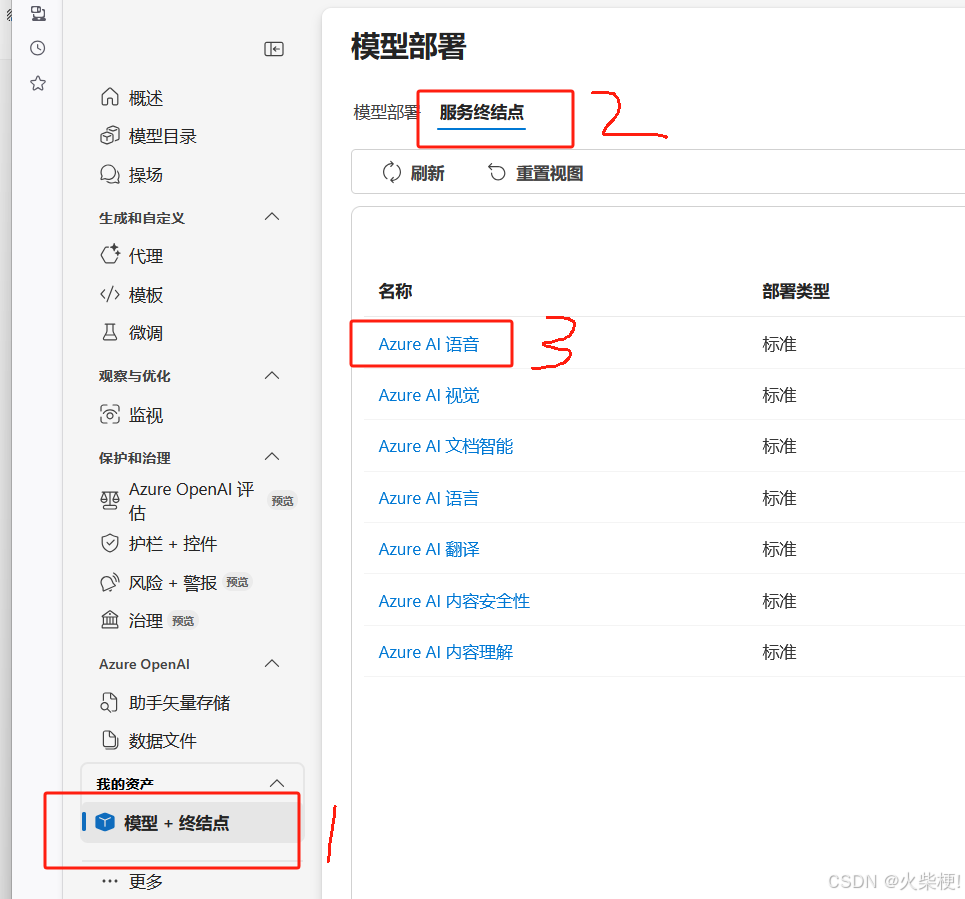Click the file icon for 数据文件
965x899 pixels.
tap(110, 740)
